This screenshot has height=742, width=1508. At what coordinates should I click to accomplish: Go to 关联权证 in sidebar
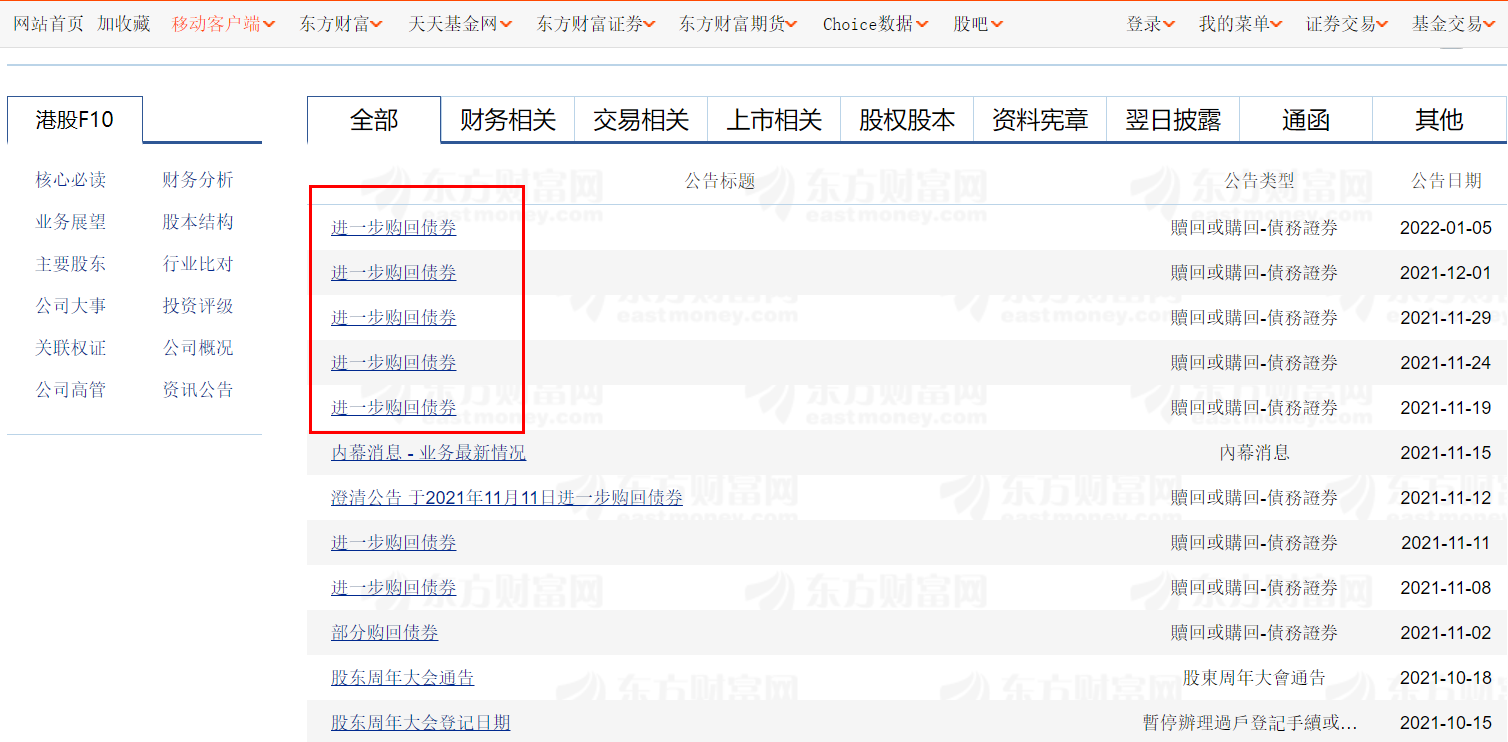pyautogui.click(x=71, y=348)
